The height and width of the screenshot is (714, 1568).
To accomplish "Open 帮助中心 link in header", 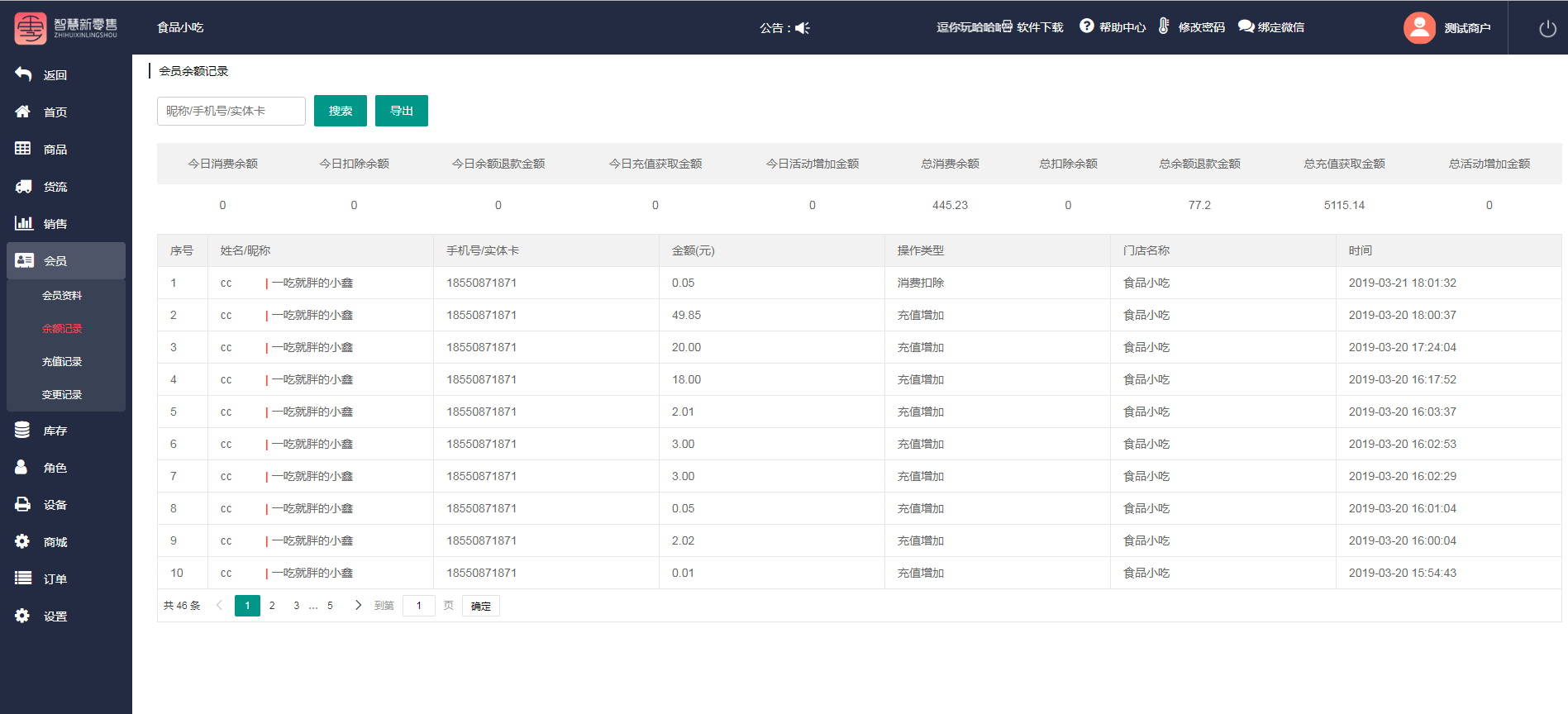I will pos(1122,27).
